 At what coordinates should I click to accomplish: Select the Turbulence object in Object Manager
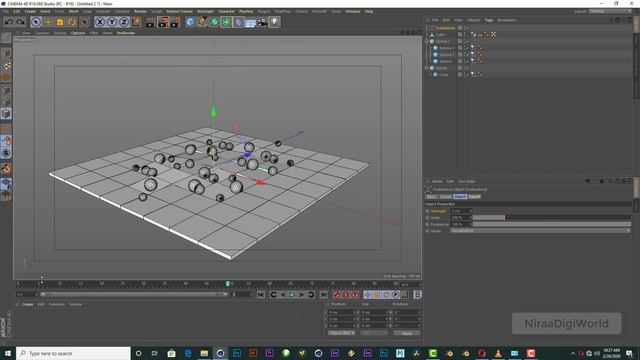tap(445, 28)
